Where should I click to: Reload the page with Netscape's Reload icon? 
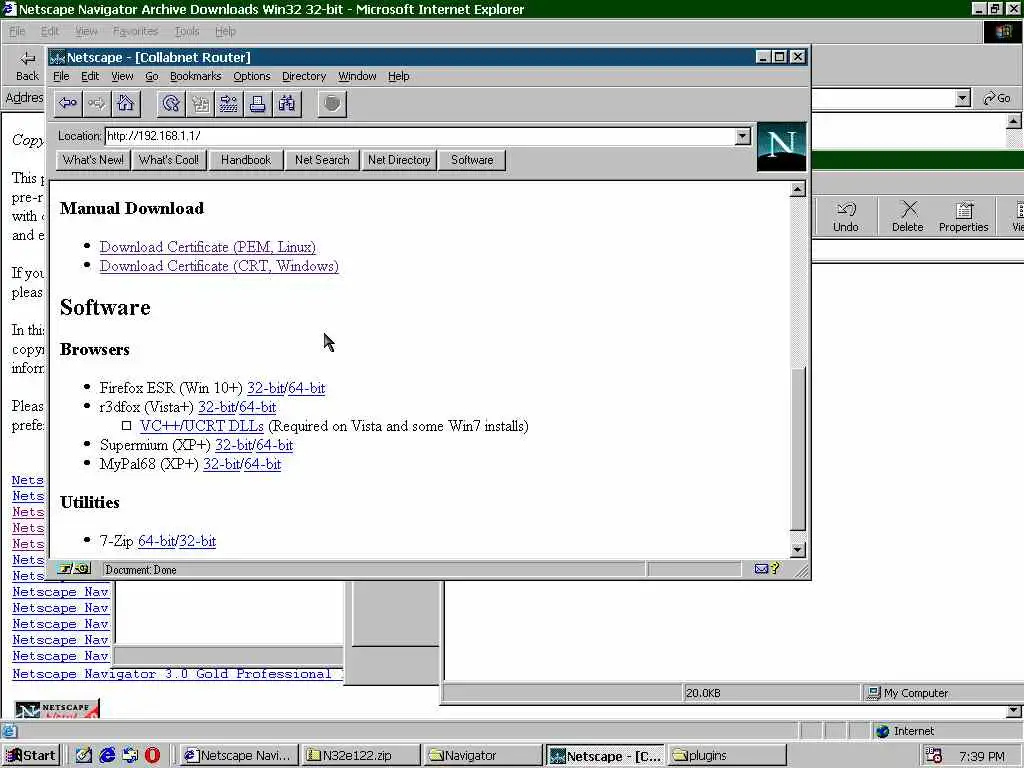click(x=171, y=103)
